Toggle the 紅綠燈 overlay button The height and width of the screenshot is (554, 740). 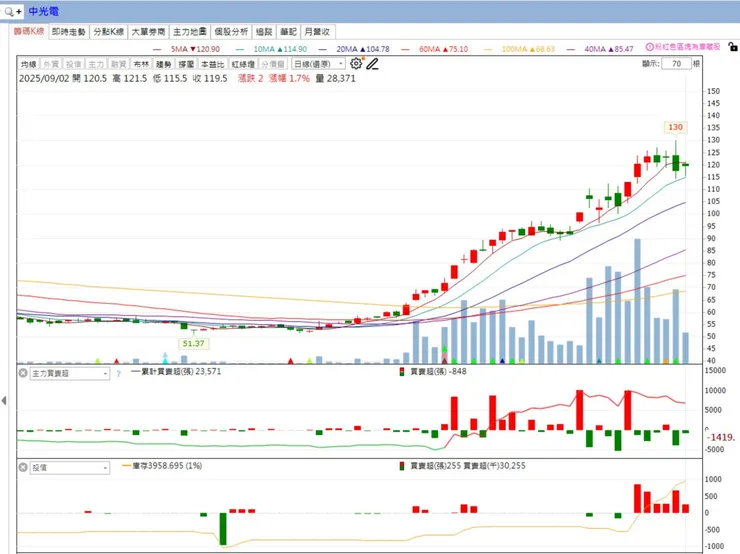[243, 64]
